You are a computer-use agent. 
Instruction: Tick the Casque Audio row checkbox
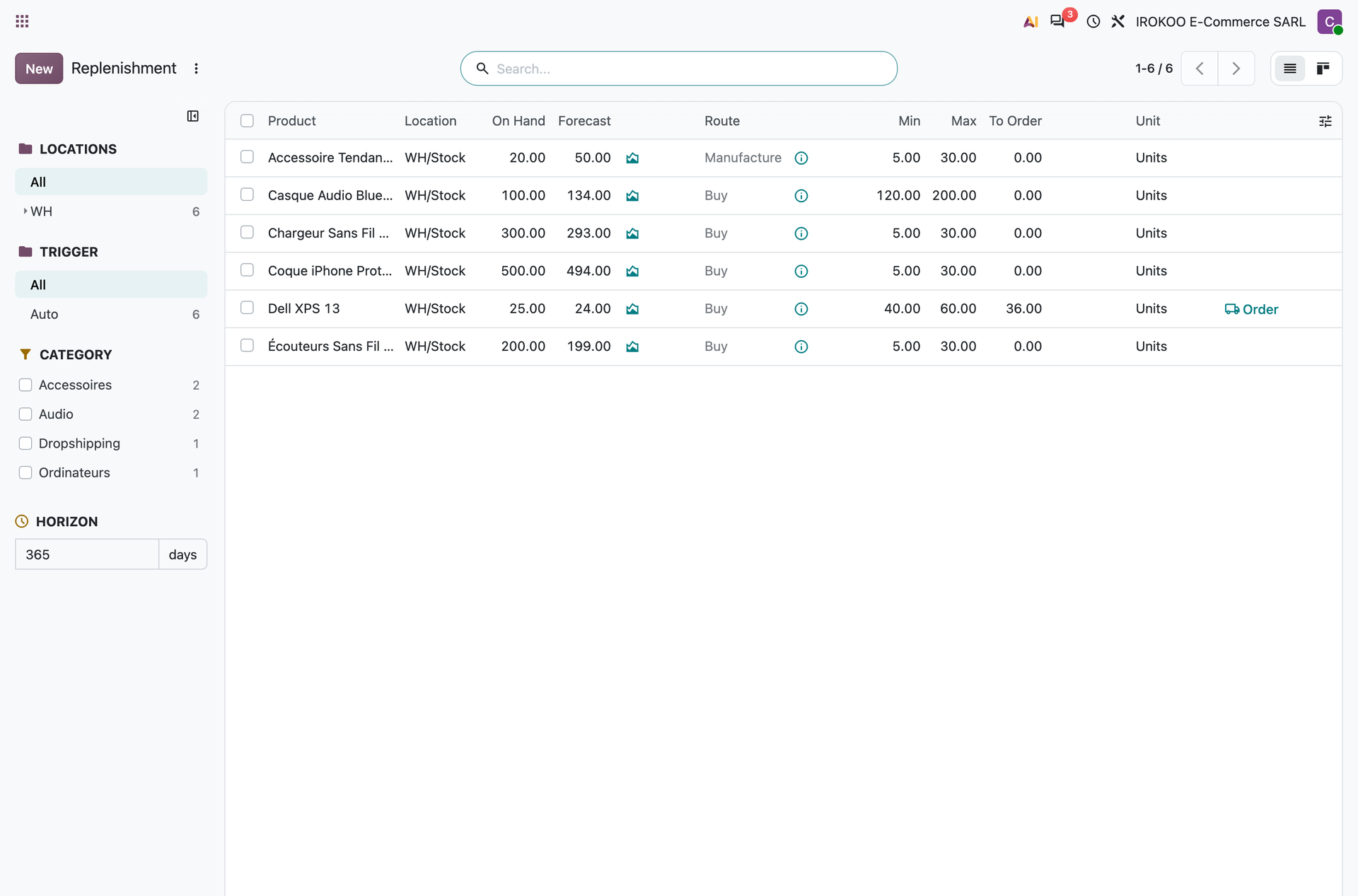247,194
